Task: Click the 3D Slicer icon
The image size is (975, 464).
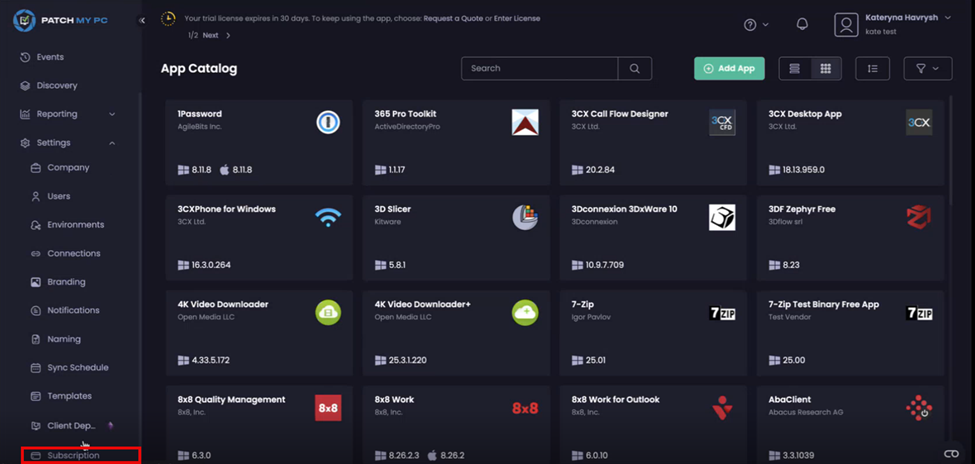Action: tap(525, 217)
